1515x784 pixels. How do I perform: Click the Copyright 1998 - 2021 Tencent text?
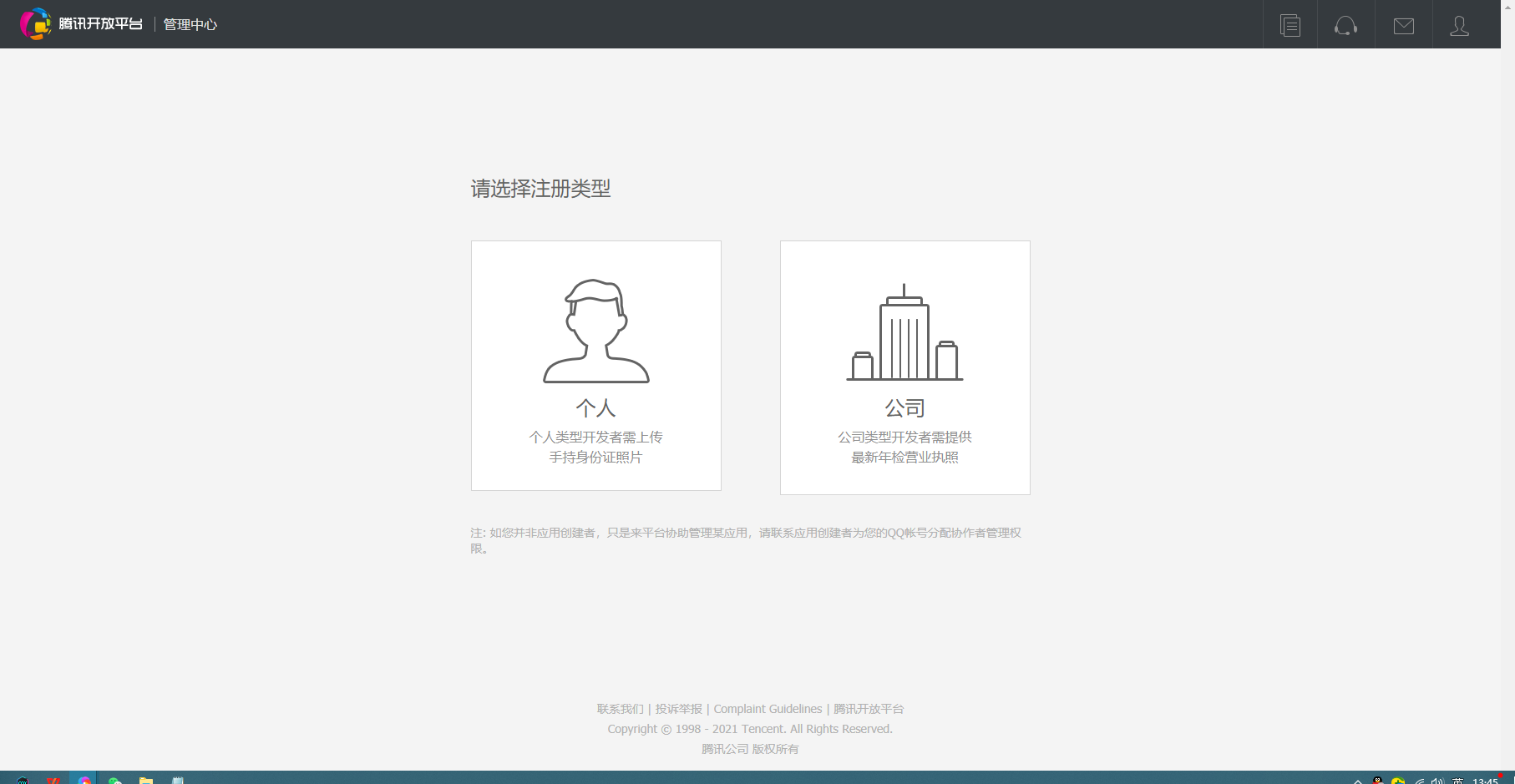tap(750, 729)
